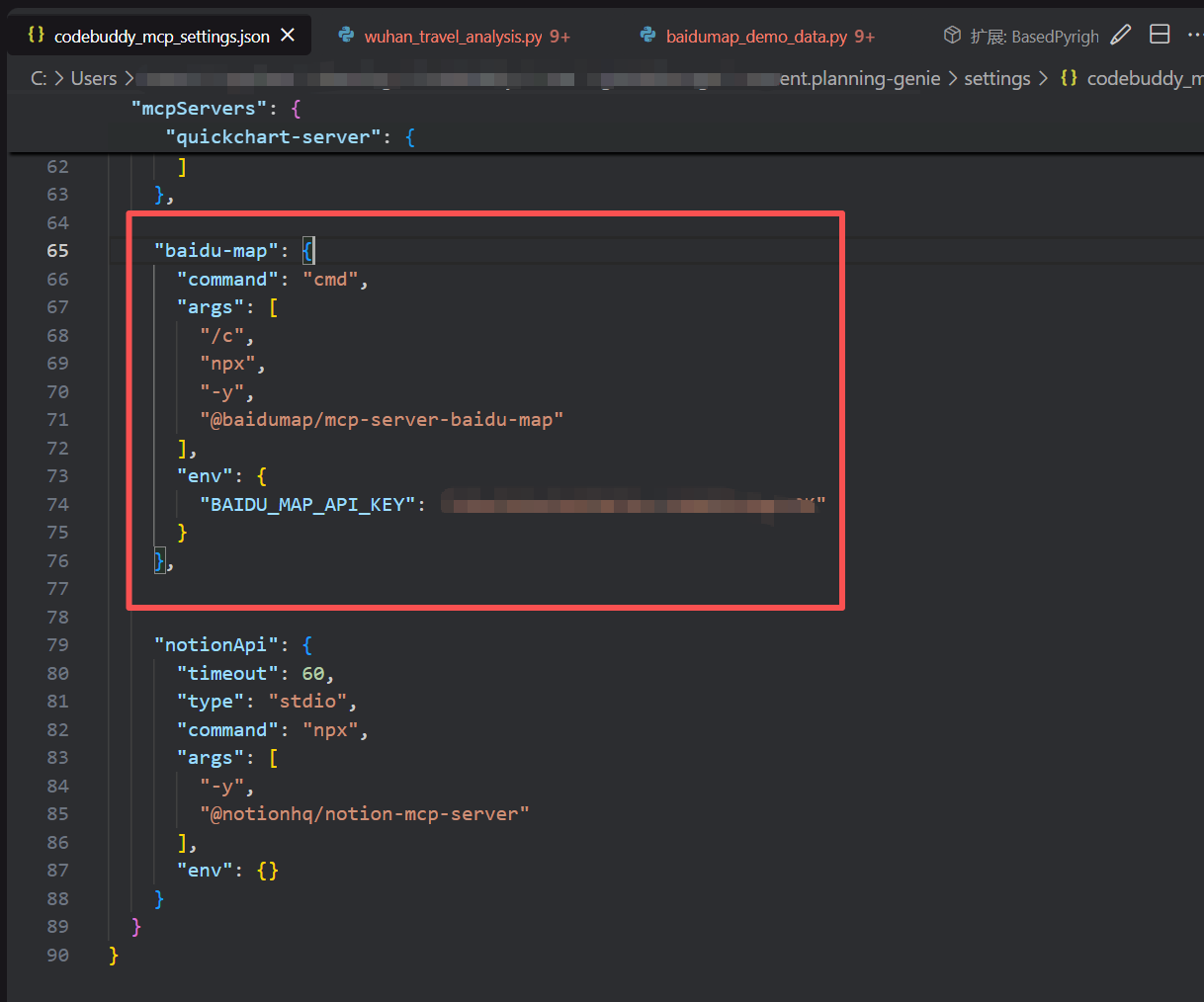The height and width of the screenshot is (1002, 1204).
Task: Open the Users breadcrumb dropdown
Action: pos(94,78)
